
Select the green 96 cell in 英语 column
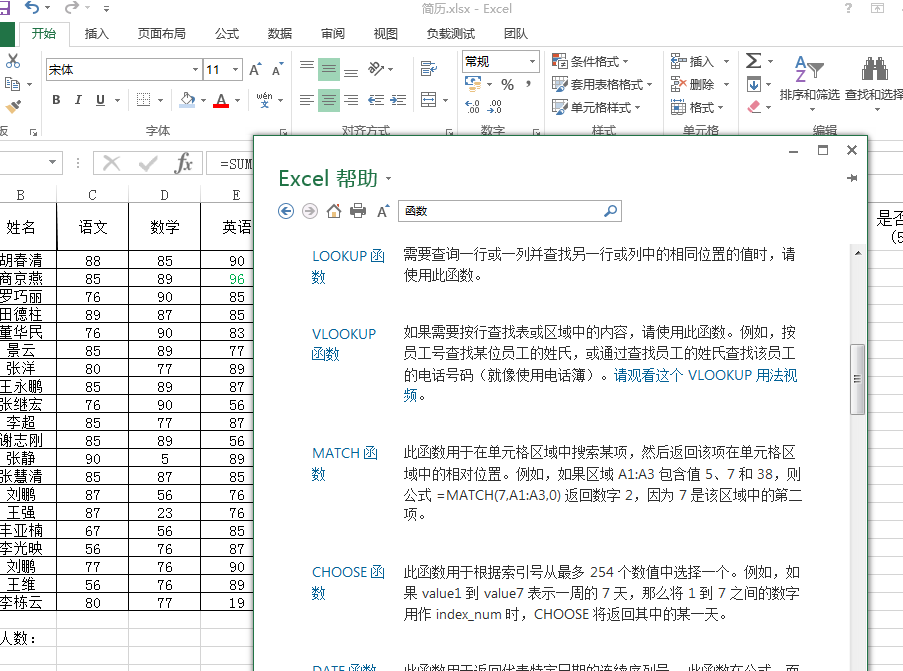coord(237,279)
